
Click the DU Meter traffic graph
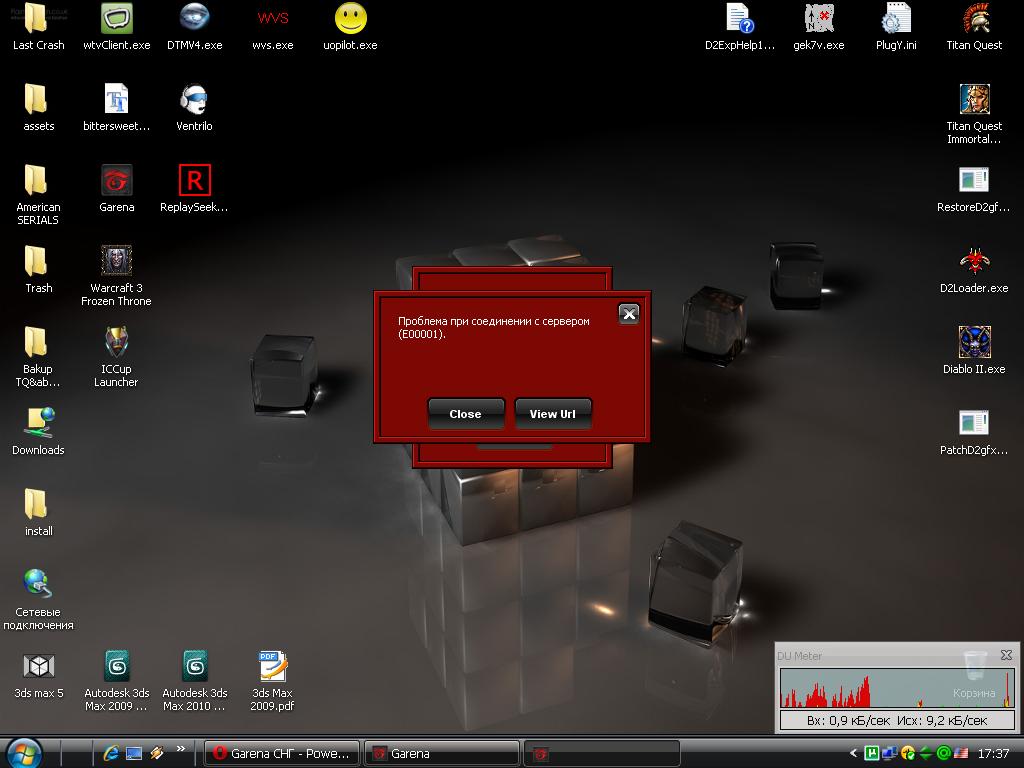[896, 688]
